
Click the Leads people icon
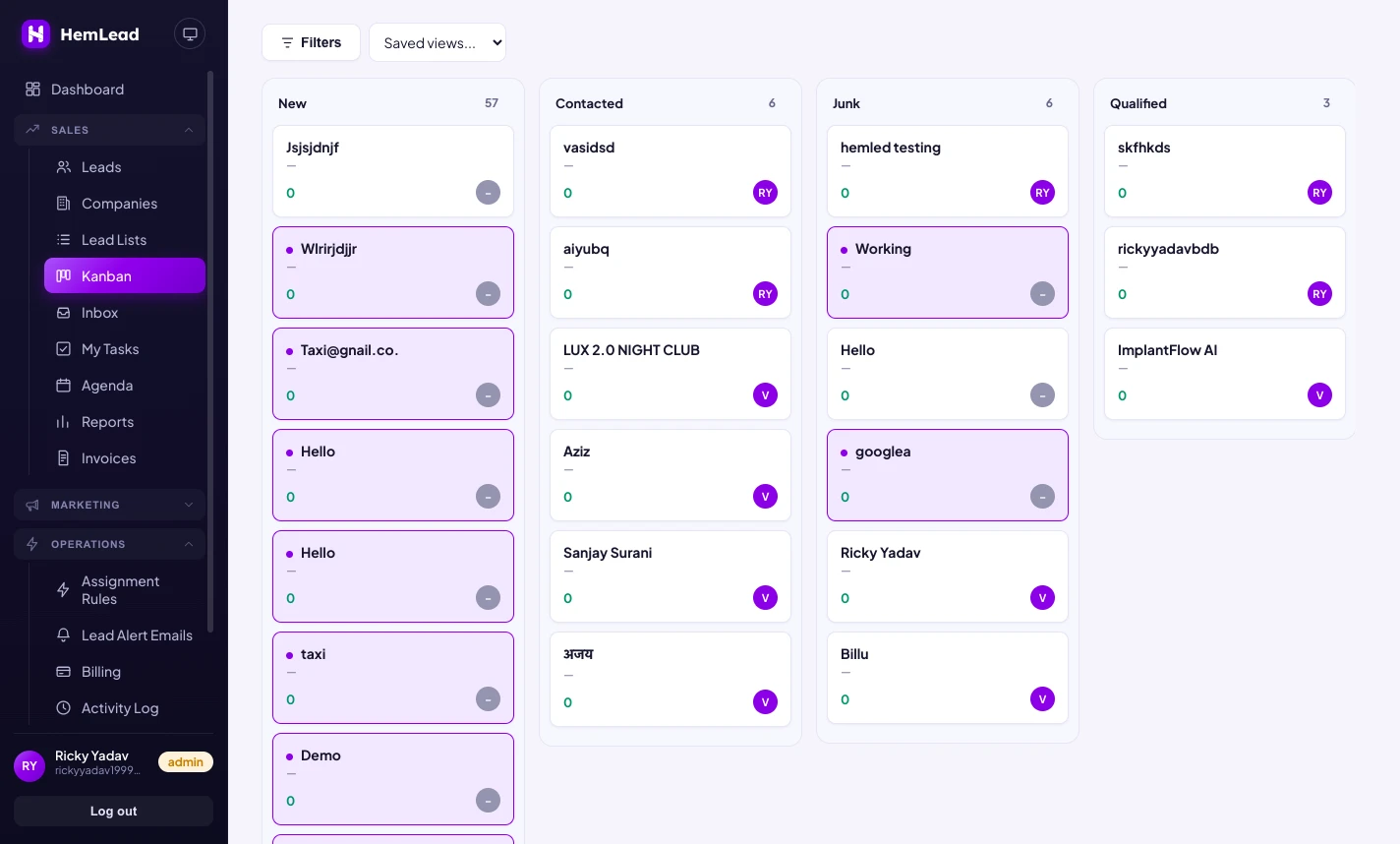[63, 167]
